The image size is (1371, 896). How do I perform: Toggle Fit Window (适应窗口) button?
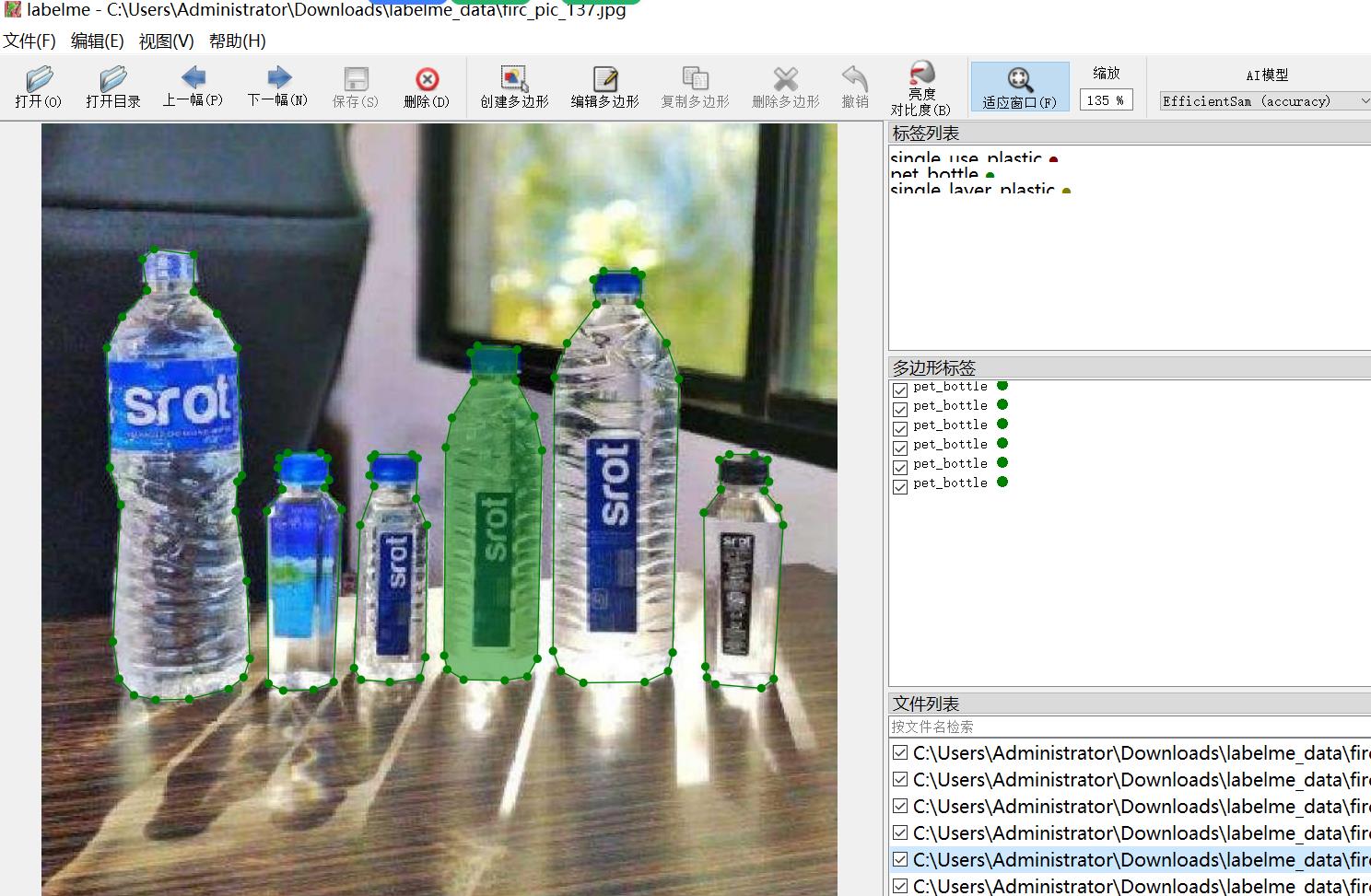(x=1019, y=87)
